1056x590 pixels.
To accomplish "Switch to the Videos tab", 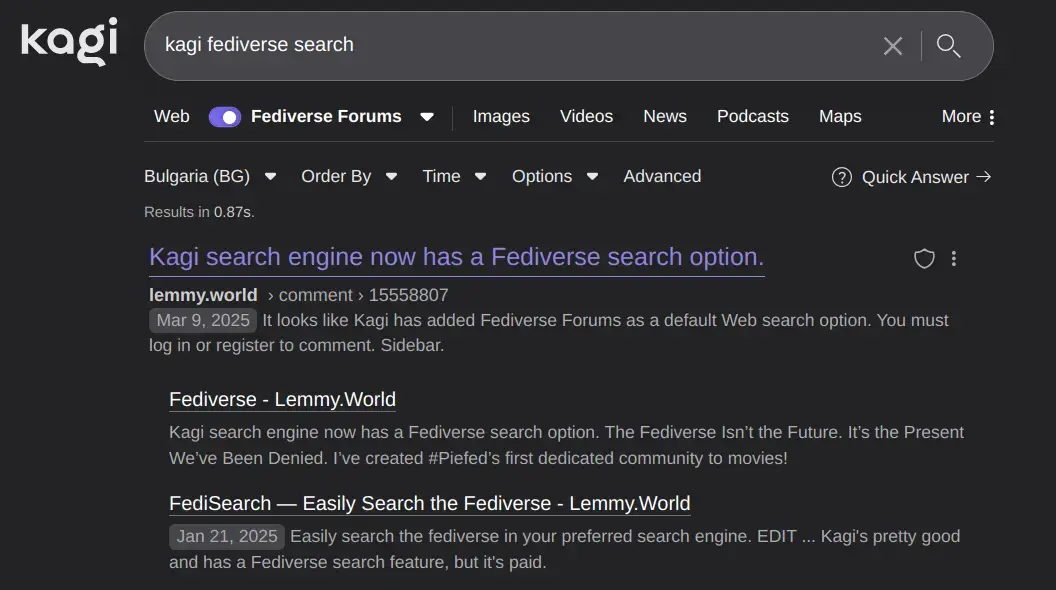I will point(586,116).
